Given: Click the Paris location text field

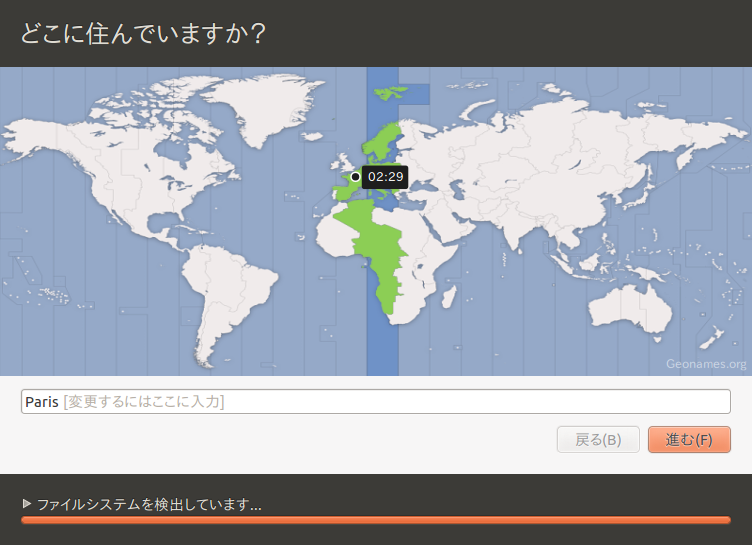Looking at the screenshot, I should 376,402.
